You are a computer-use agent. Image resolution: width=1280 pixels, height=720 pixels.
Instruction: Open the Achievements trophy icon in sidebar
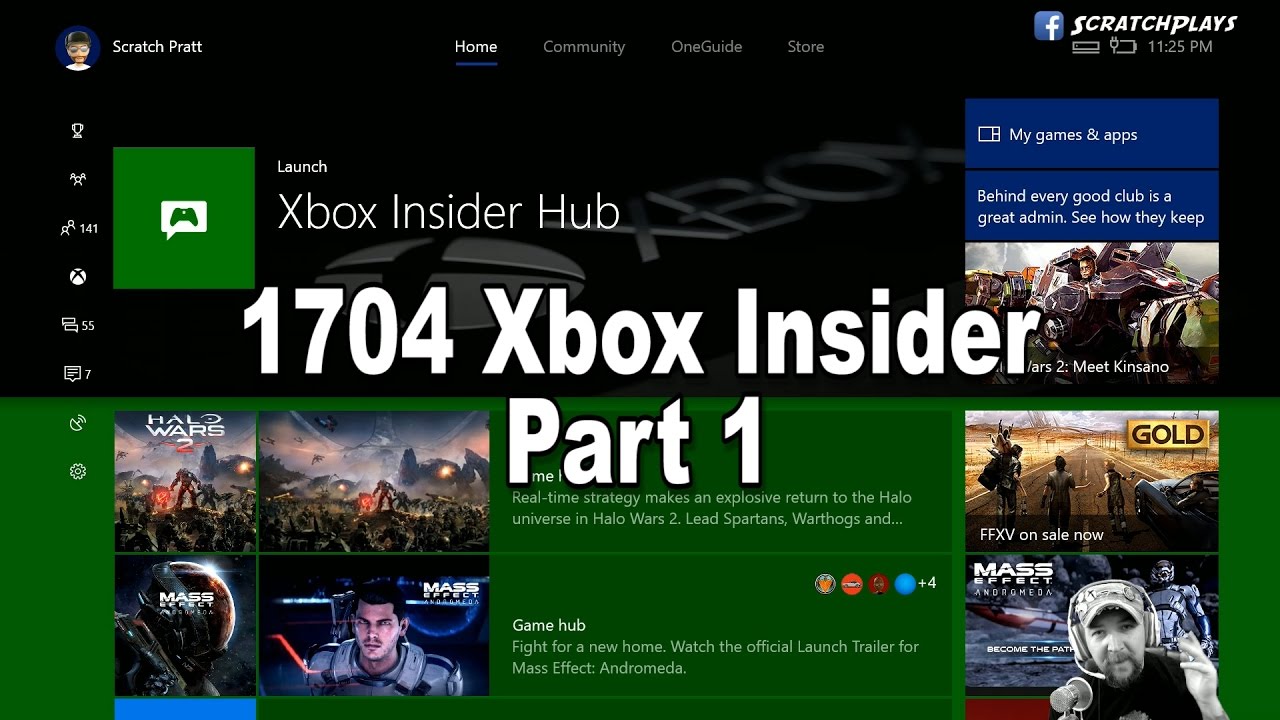pyautogui.click(x=78, y=131)
